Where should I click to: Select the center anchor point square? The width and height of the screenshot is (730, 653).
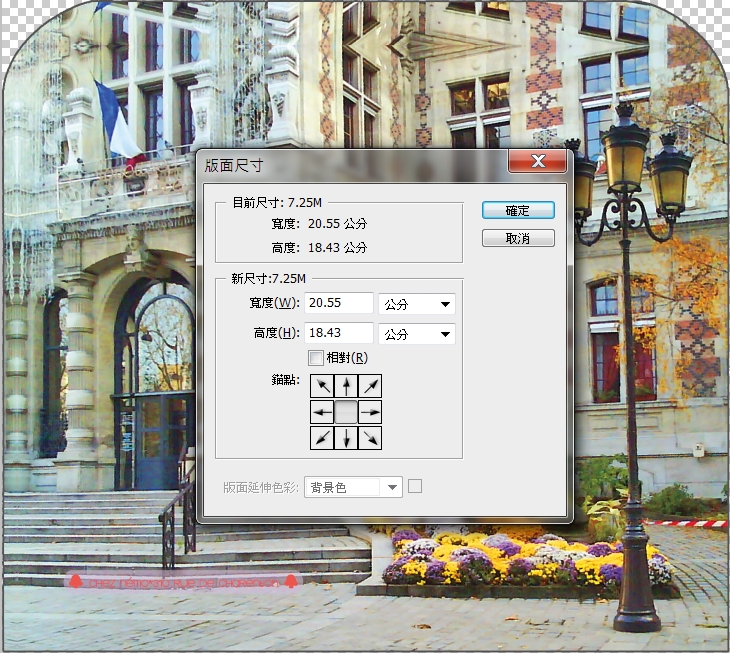(x=346, y=411)
